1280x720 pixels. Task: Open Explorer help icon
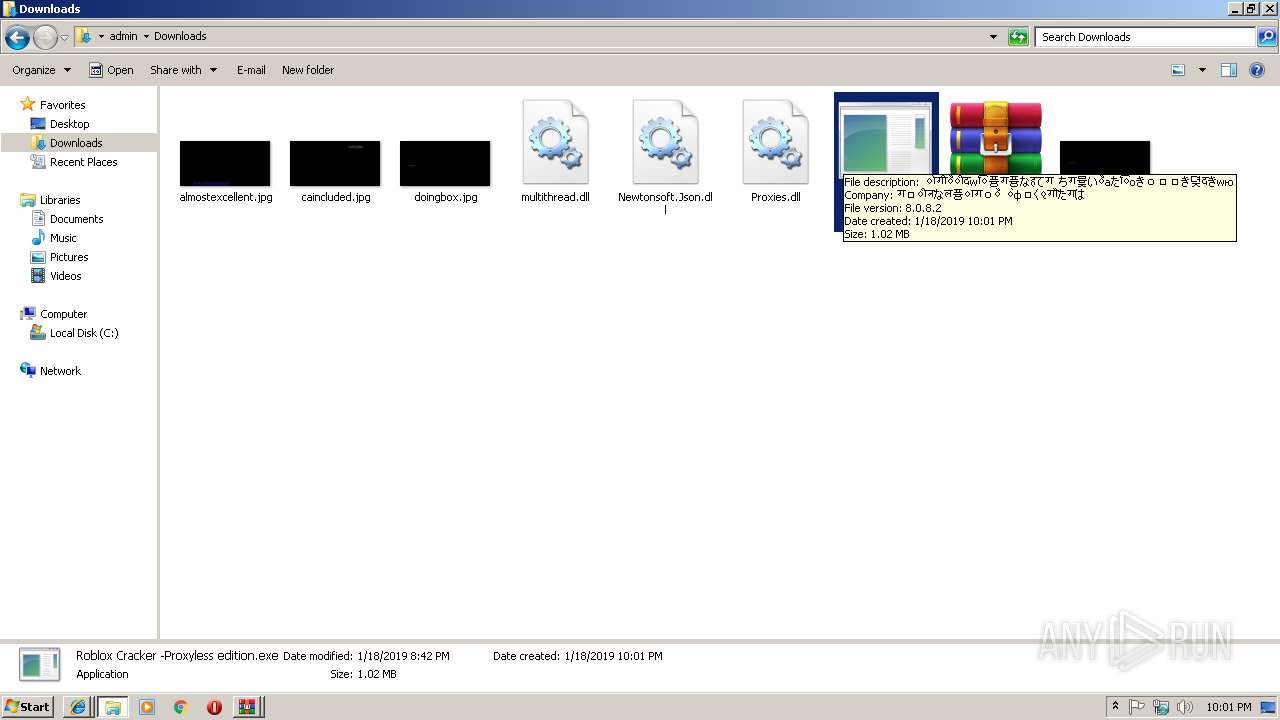[1259, 70]
